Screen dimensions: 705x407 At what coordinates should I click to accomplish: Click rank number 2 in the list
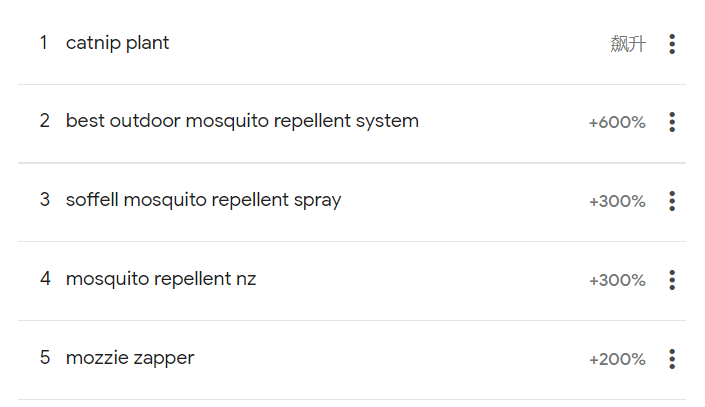[45, 121]
